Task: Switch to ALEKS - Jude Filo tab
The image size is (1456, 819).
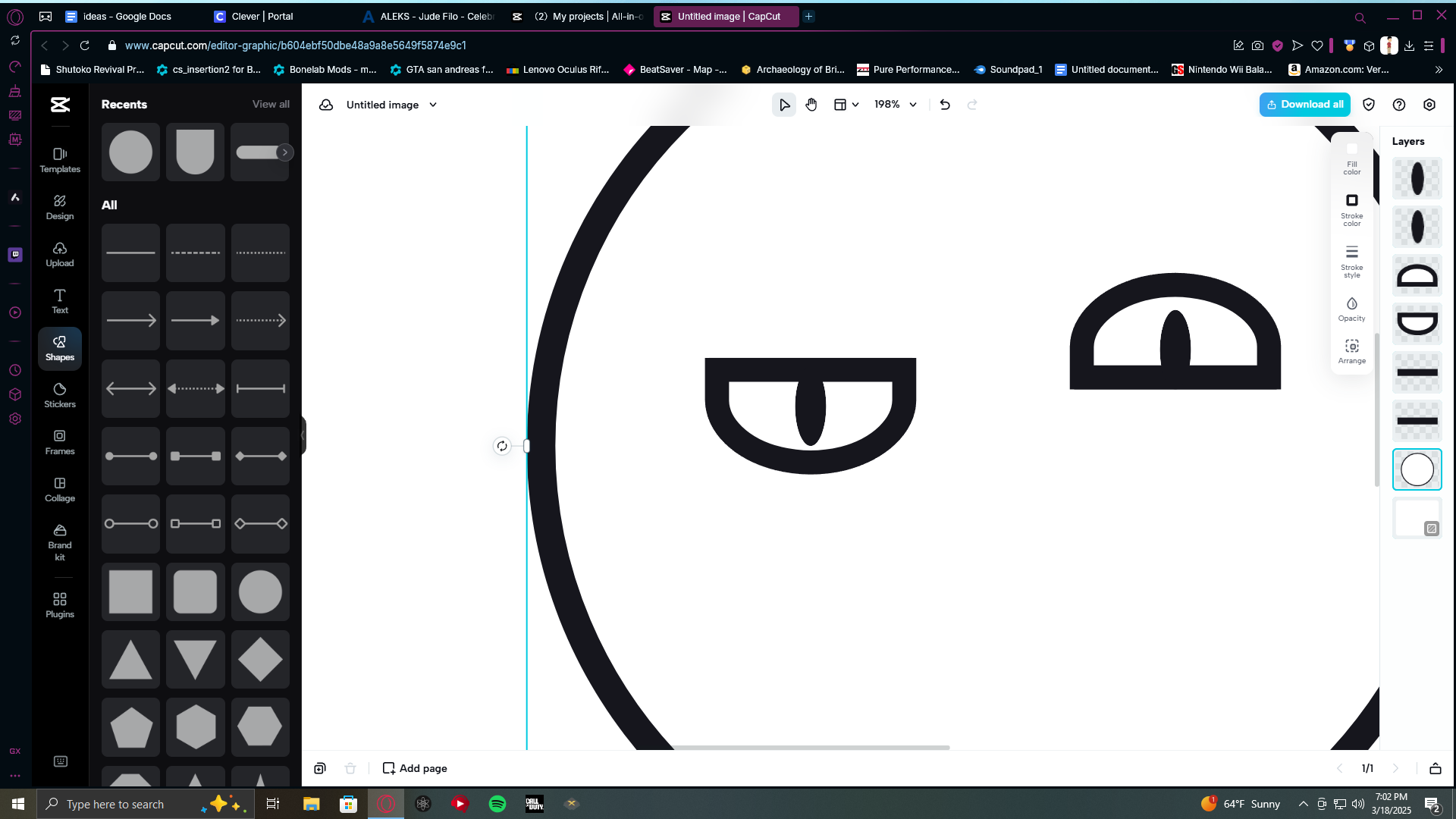Action: 428,16
